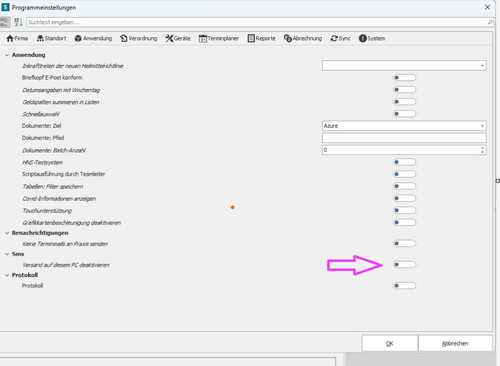This screenshot has width=500, height=366.
Task: Click the Suchtext eingeben search field
Action: (260, 22)
